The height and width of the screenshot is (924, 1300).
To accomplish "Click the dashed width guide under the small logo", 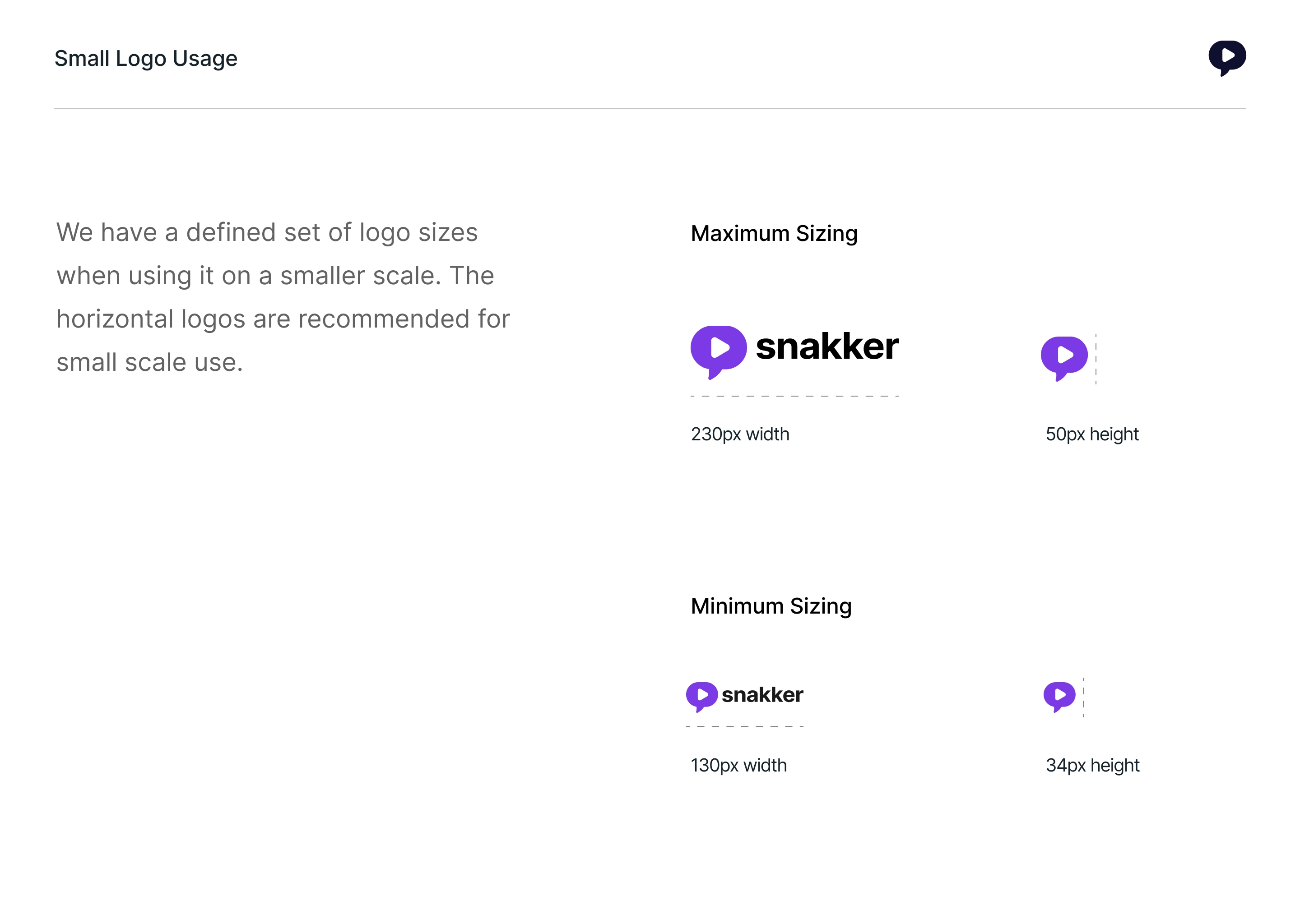I will [x=744, y=726].
